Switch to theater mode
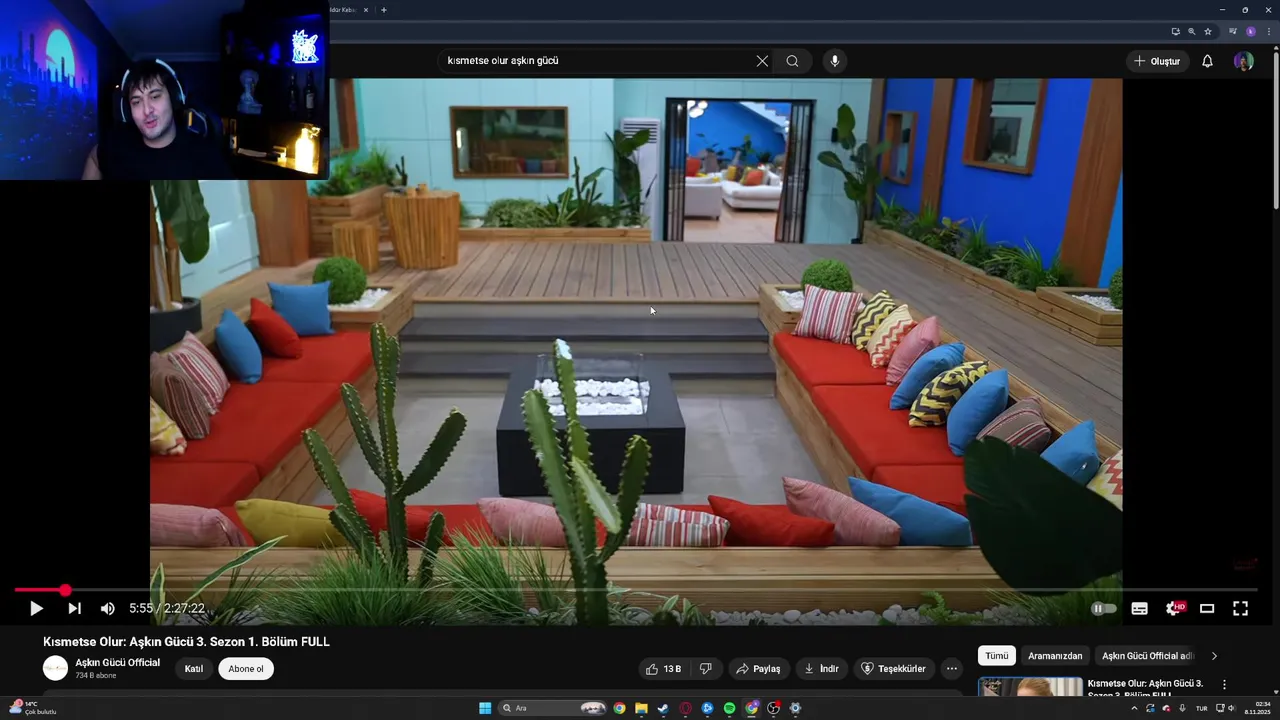The image size is (1280, 720). (x=1207, y=608)
